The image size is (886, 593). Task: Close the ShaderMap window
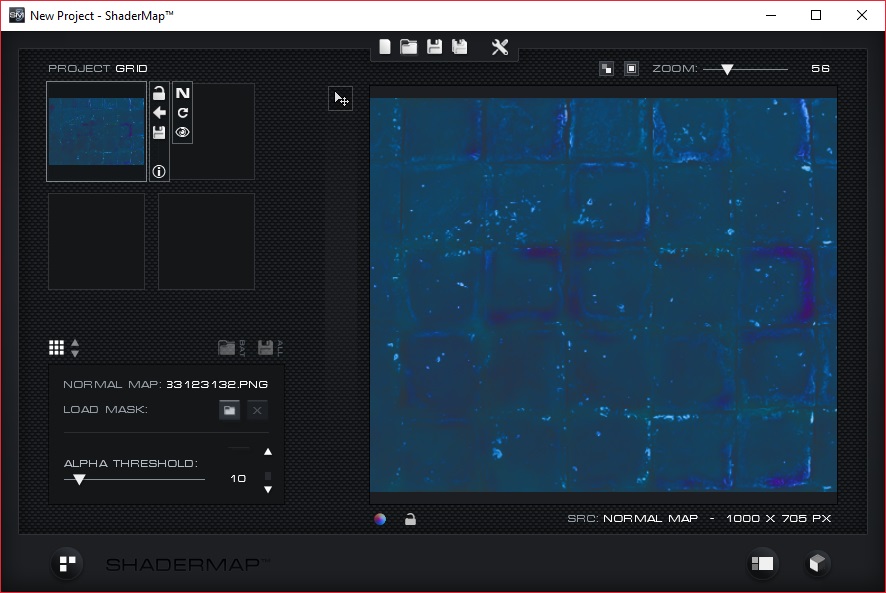tap(862, 15)
